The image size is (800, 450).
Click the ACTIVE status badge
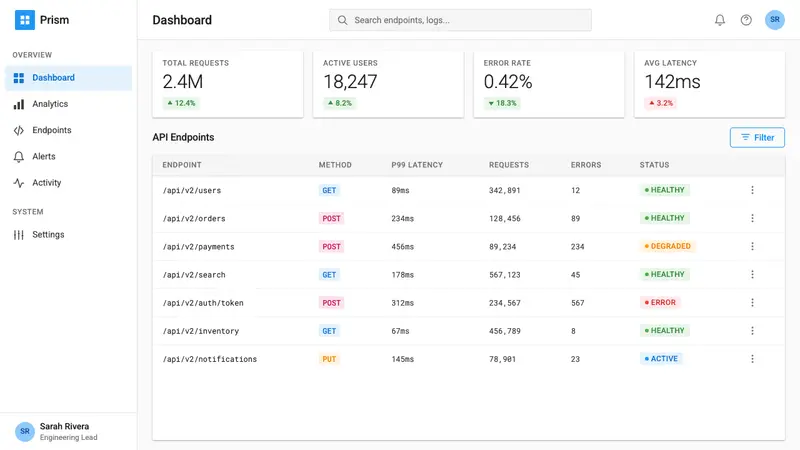pos(661,359)
